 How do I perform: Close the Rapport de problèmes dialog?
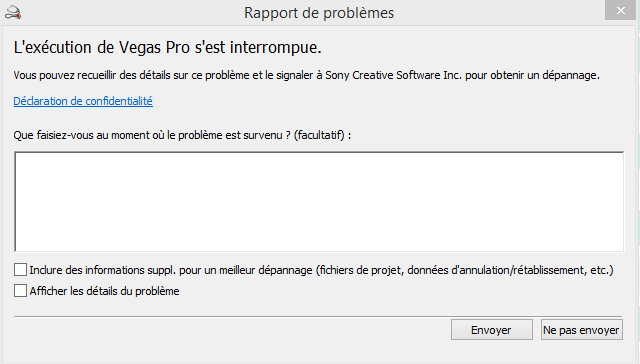620,10
